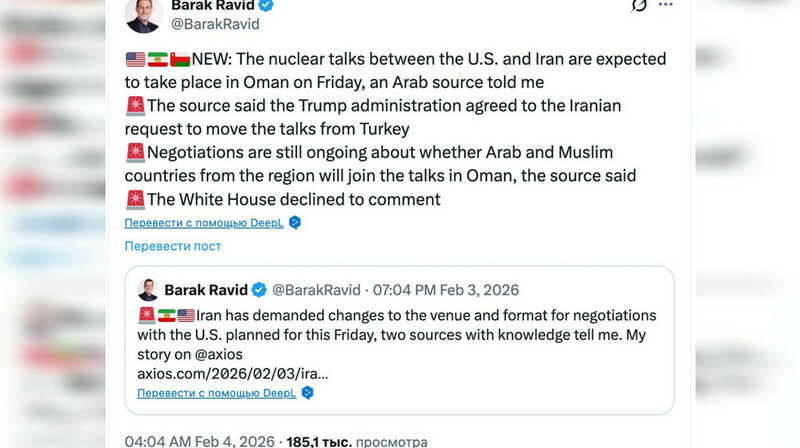Click 'Перевести пост' translate link
The image size is (800, 448).
(173, 246)
